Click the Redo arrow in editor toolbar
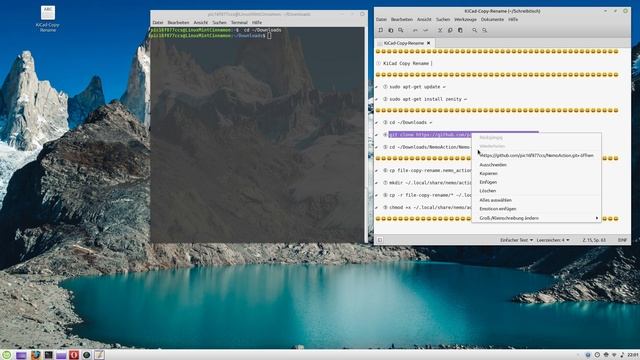Screen dimensions: 640x360 pos(425,30)
